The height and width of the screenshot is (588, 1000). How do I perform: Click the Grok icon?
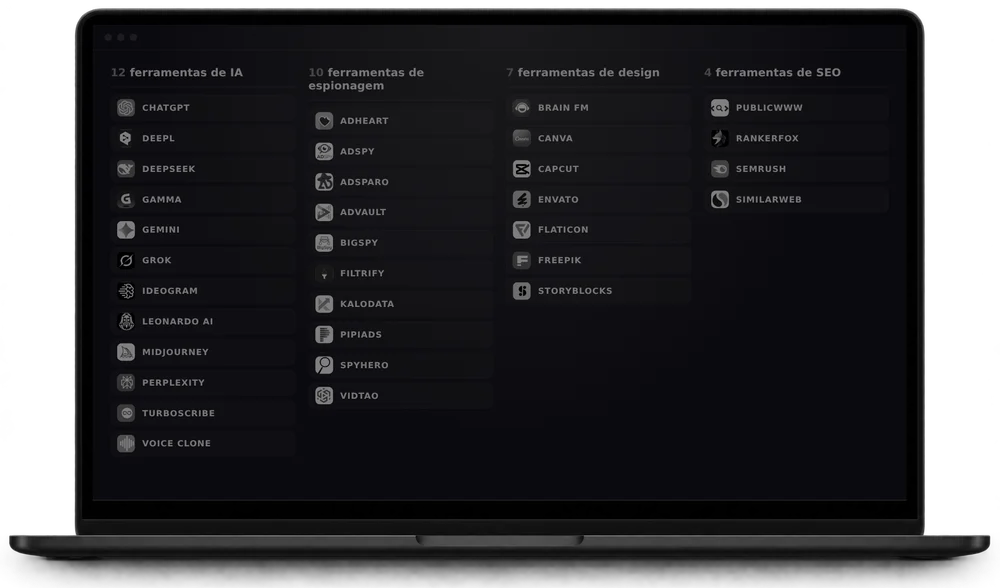(126, 260)
